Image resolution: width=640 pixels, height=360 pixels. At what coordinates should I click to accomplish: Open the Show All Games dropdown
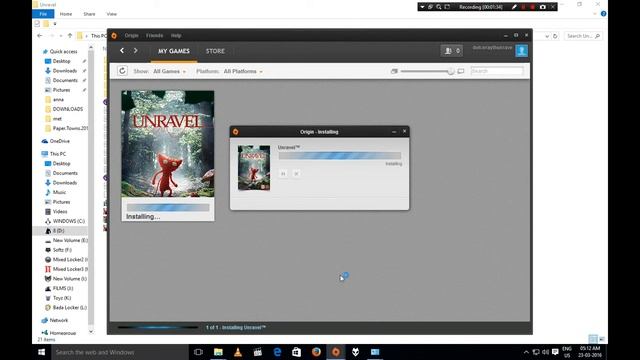(169, 71)
